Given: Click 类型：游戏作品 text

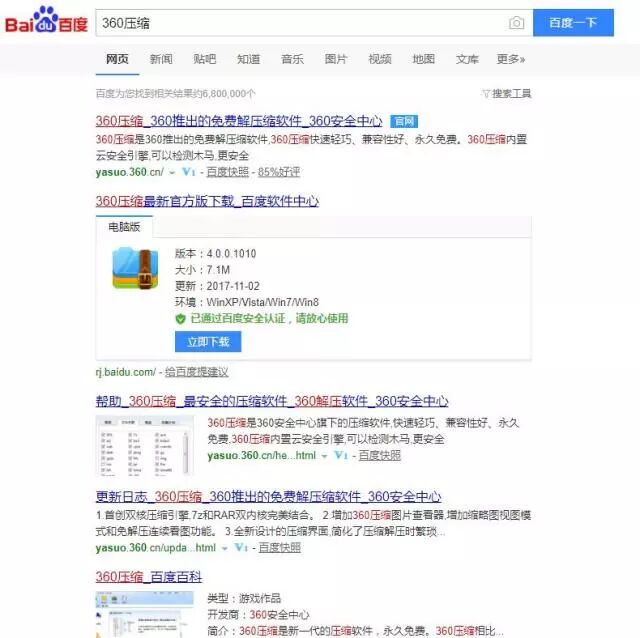Looking at the screenshot, I should tap(244, 599).
